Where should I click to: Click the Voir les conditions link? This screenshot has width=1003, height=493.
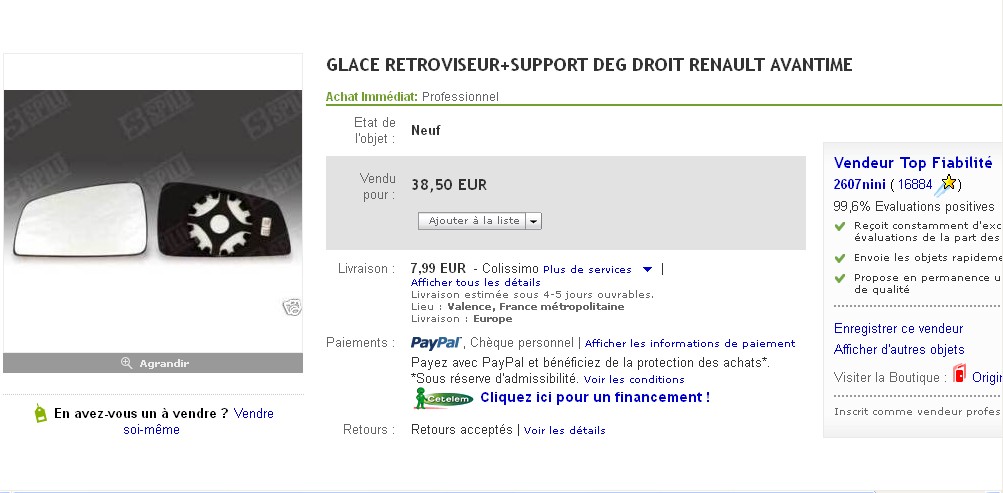pyautogui.click(x=634, y=380)
